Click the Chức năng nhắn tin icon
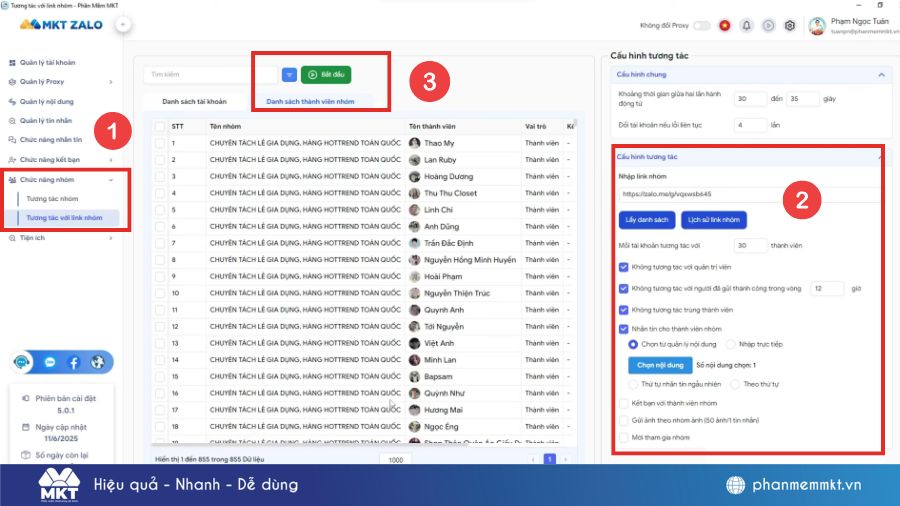This screenshot has height=506, width=900. click(x=12, y=140)
